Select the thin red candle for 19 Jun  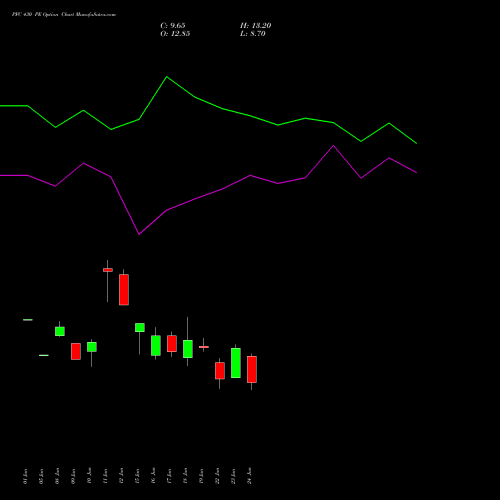(x=204, y=347)
